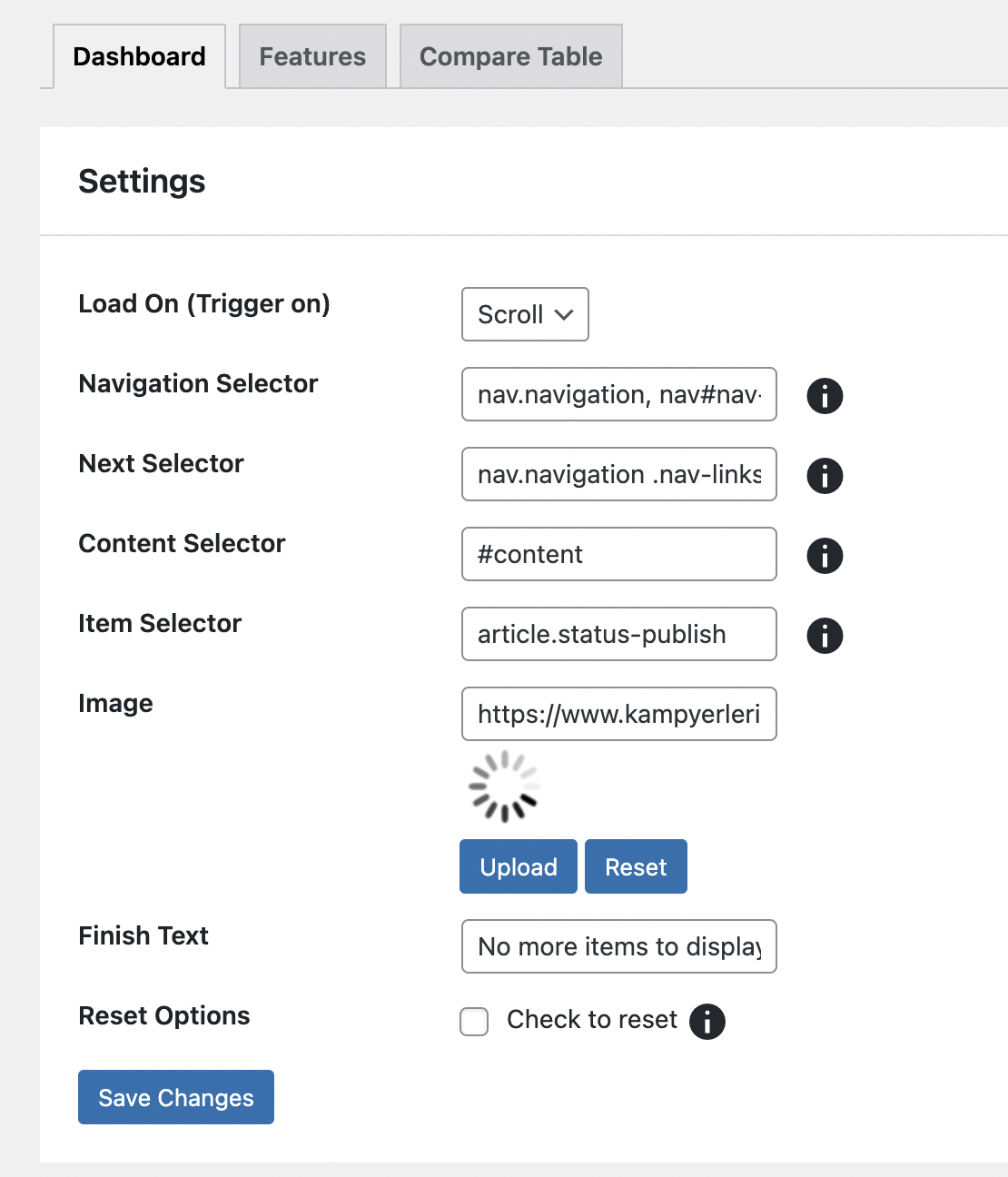Screen dimensions: 1008x1177
Task: Click the Save Changes button
Action: point(176,1097)
